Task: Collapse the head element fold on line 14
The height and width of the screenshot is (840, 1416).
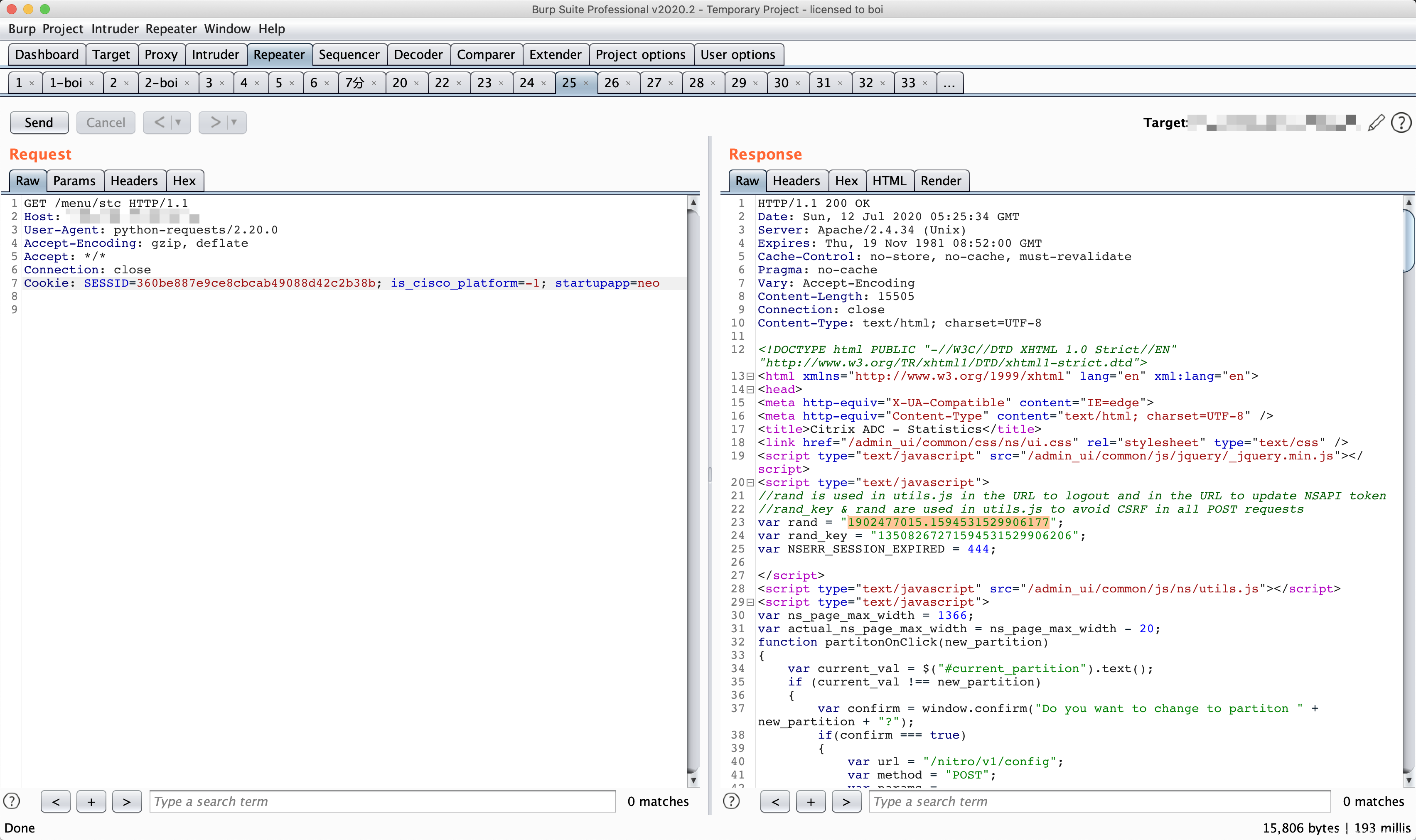Action: [x=750, y=389]
